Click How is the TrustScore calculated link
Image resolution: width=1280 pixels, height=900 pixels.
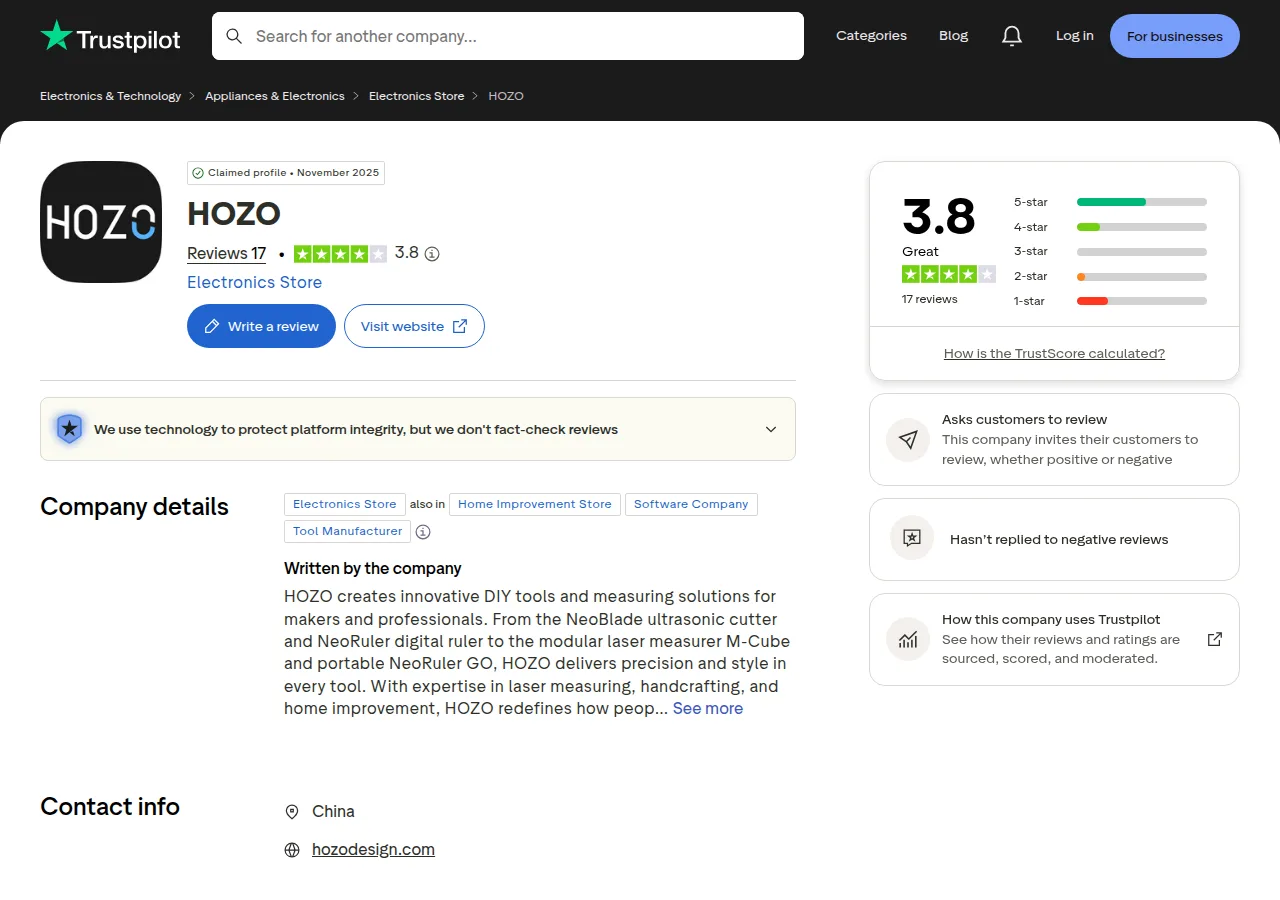tap(1054, 354)
